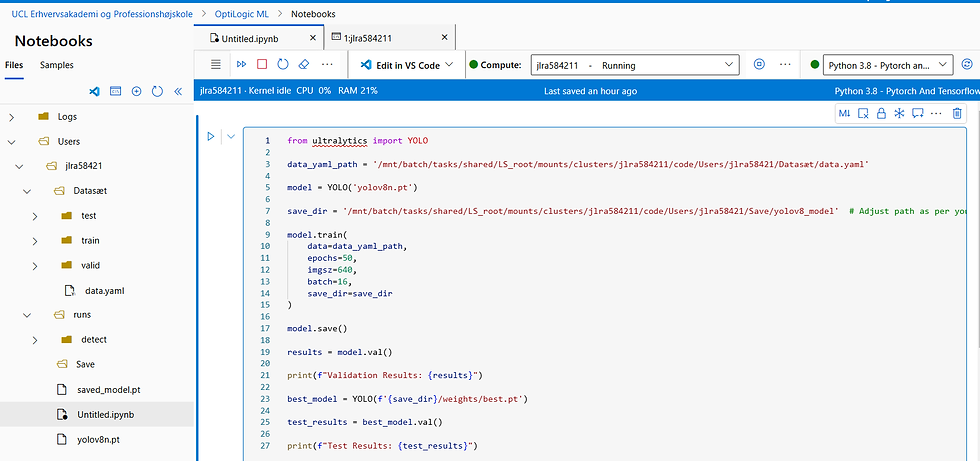980x461 pixels.
Task: Click the Last saved an hour ago status
Action: pyautogui.click(x=591, y=91)
